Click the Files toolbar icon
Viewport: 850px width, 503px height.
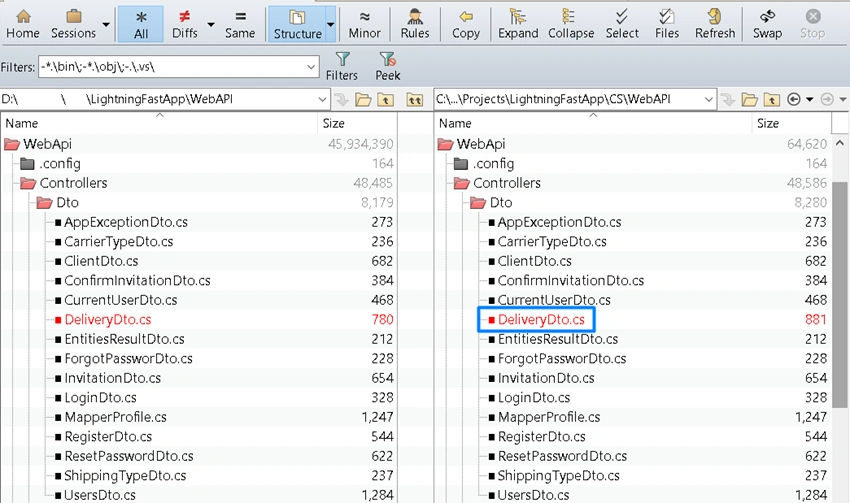(x=667, y=24)
